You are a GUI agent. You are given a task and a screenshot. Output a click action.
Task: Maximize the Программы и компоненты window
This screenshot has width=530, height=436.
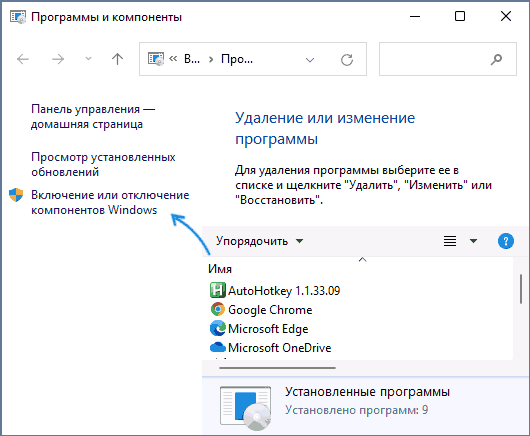(460, 16)
